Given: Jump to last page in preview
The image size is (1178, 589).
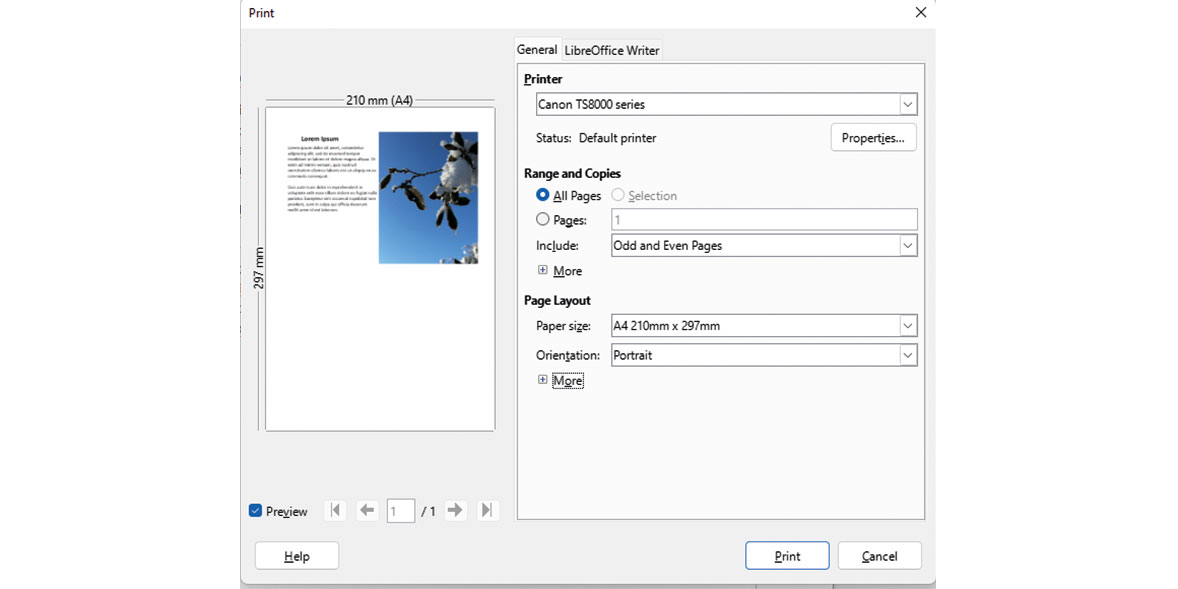Looking at the screenshot, I should [487, 511].
